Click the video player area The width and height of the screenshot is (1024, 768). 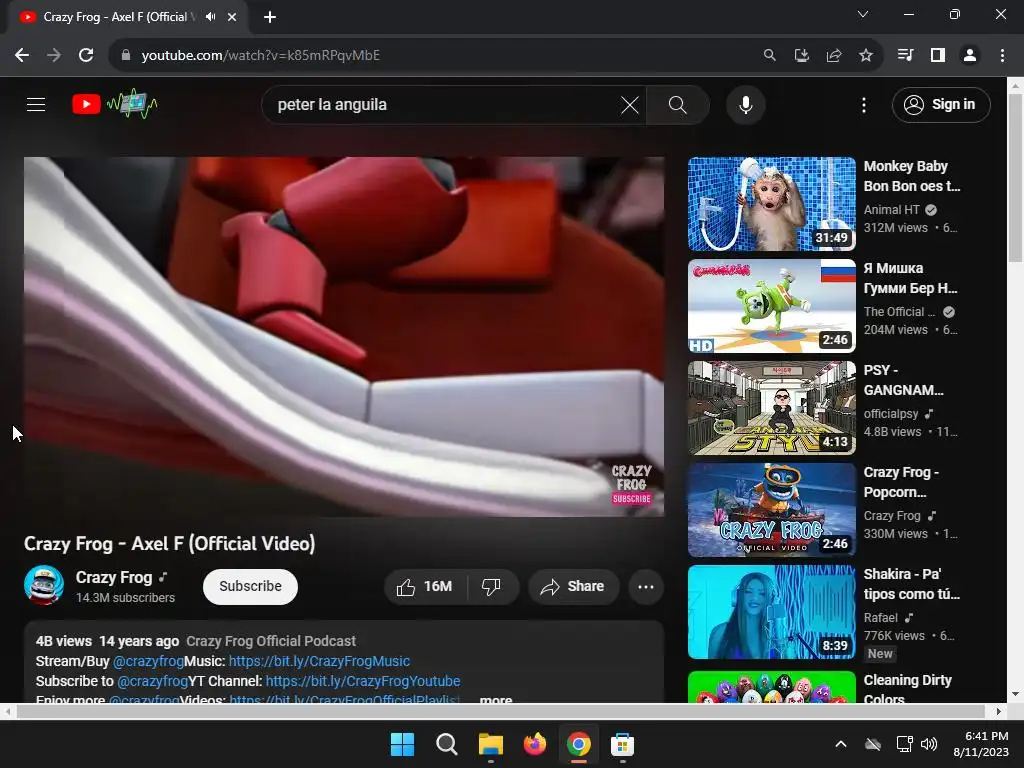point(344,336)
